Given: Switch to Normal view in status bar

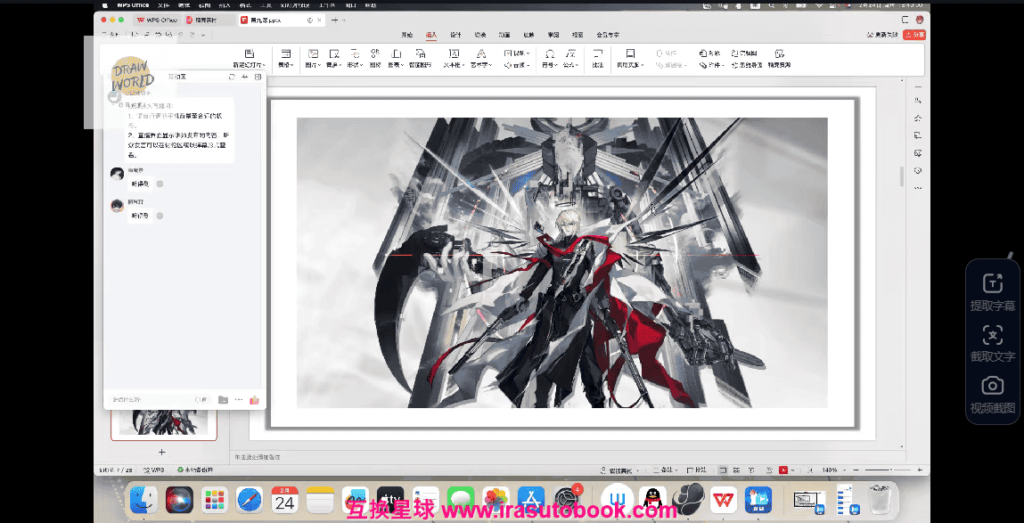Looking at the screenshot, I should (x=723, y=470).
